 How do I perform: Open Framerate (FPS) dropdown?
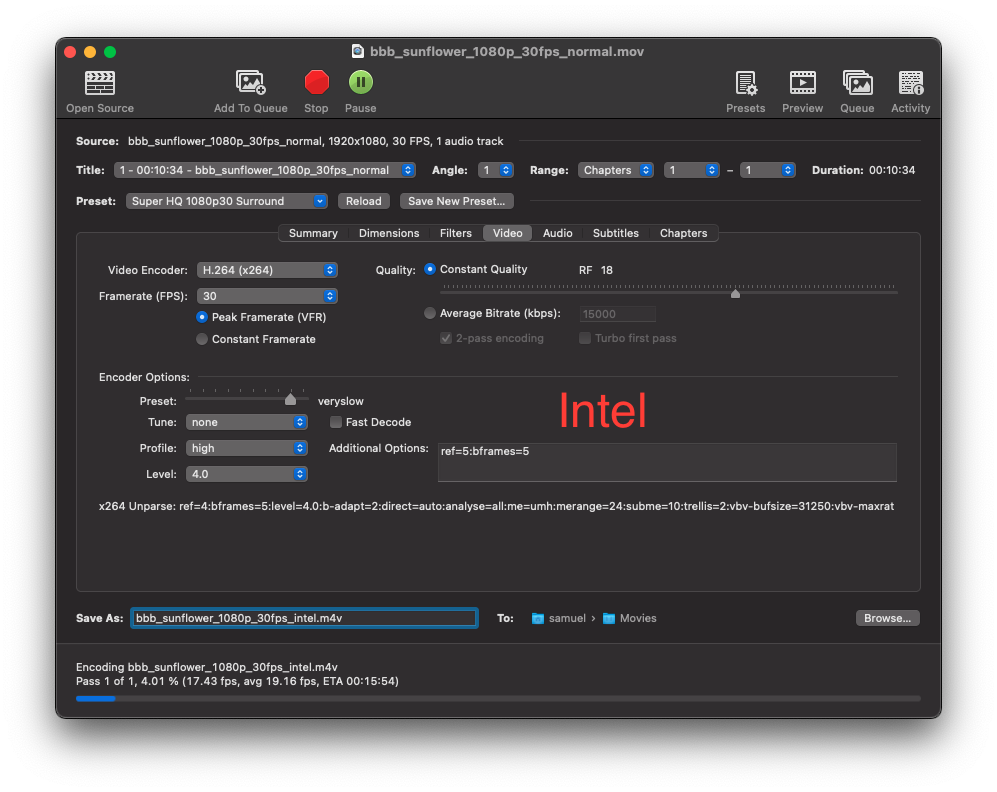267,296
